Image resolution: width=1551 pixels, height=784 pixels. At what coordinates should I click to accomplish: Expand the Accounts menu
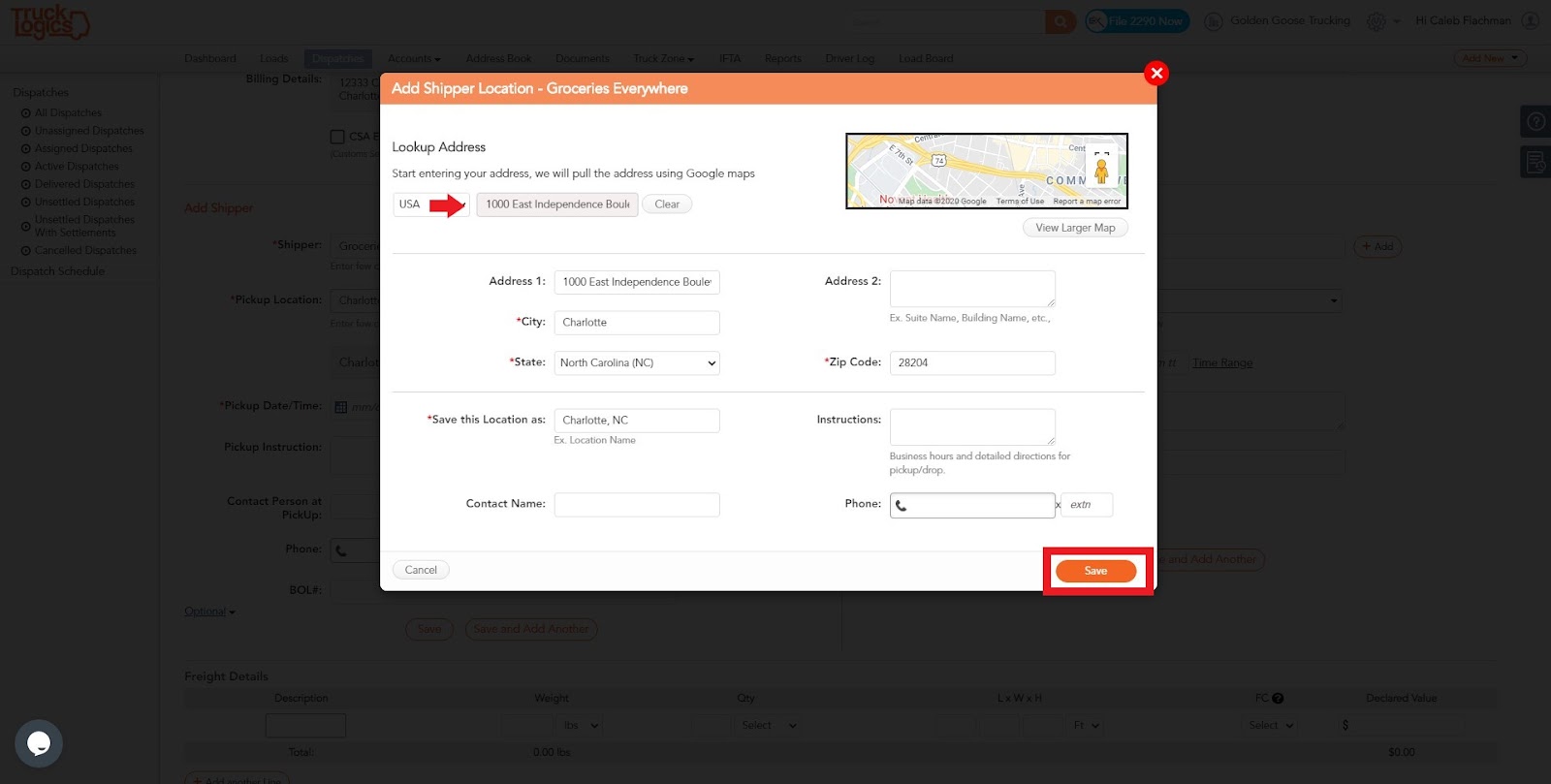point(414,59)
